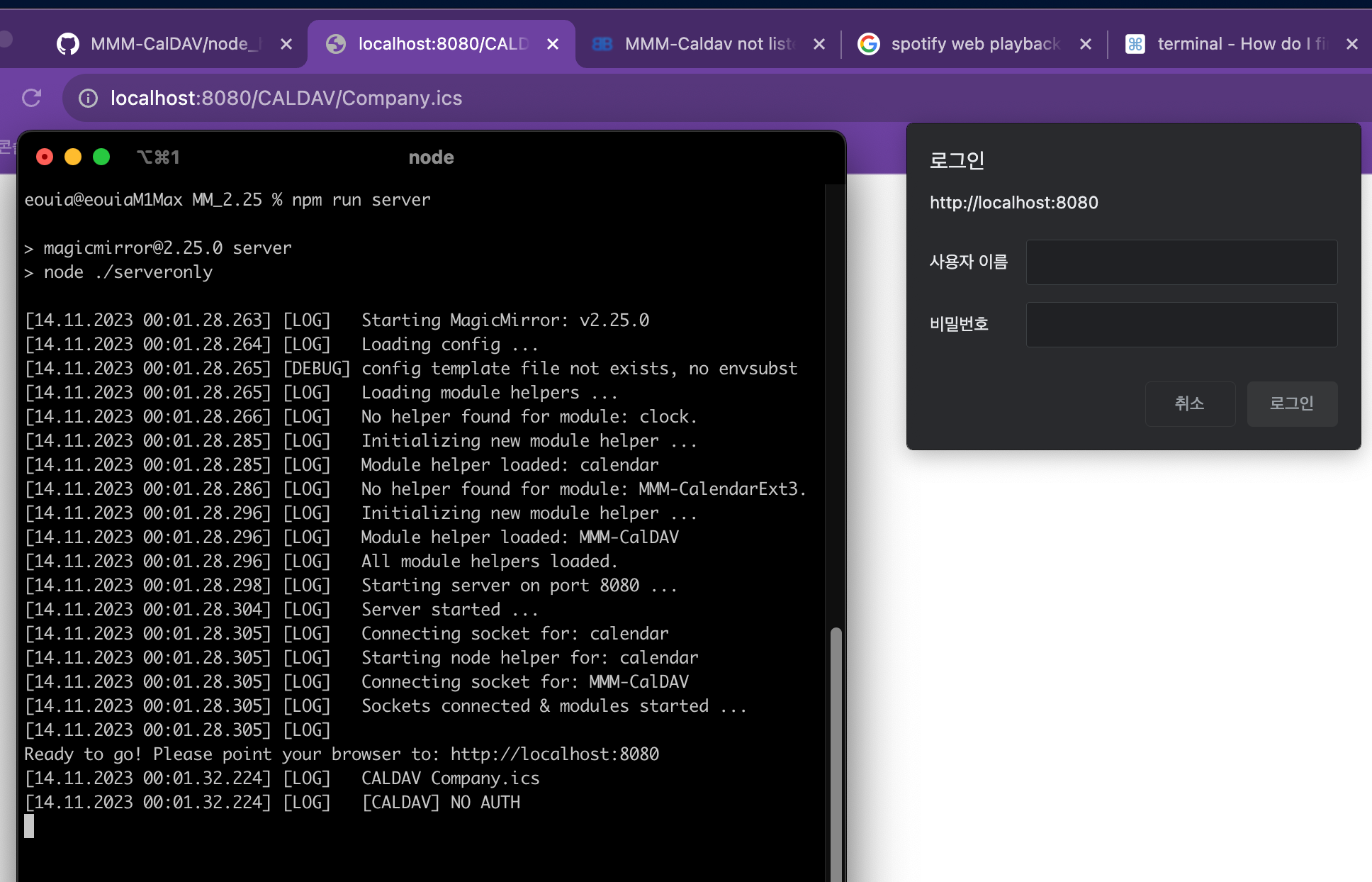Click the browser reload icon
This screenshot has height=882, width=1372.
point(32,98)
